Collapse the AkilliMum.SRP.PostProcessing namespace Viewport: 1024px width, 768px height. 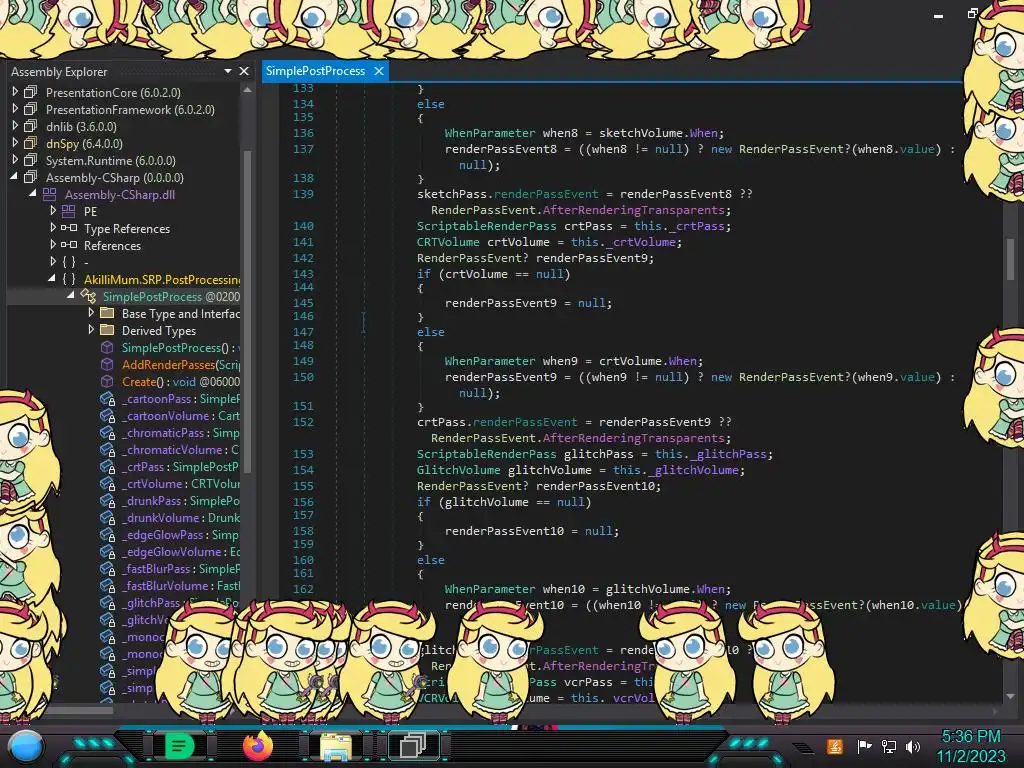52,279
